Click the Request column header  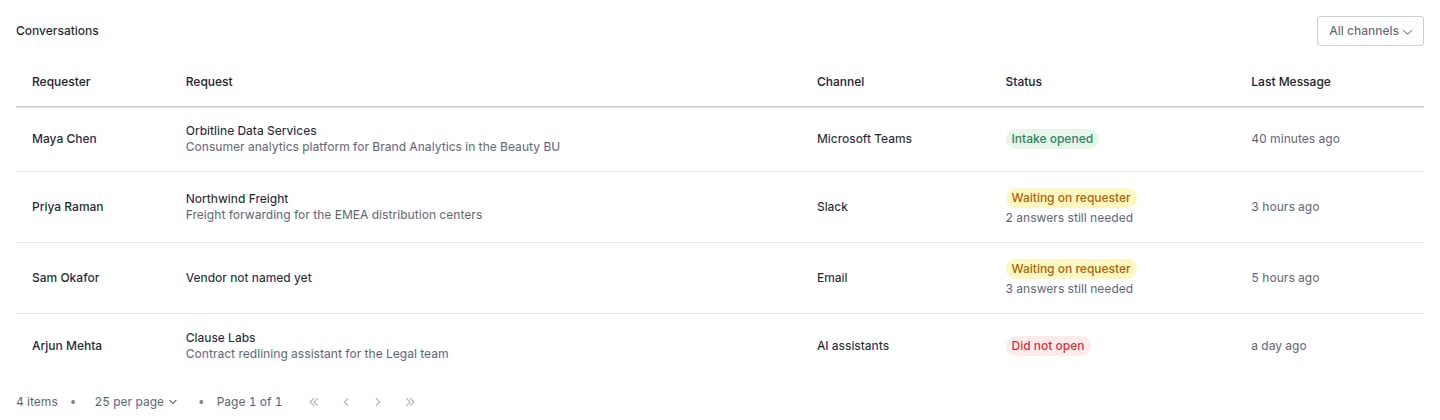click(x=209, y=82)
